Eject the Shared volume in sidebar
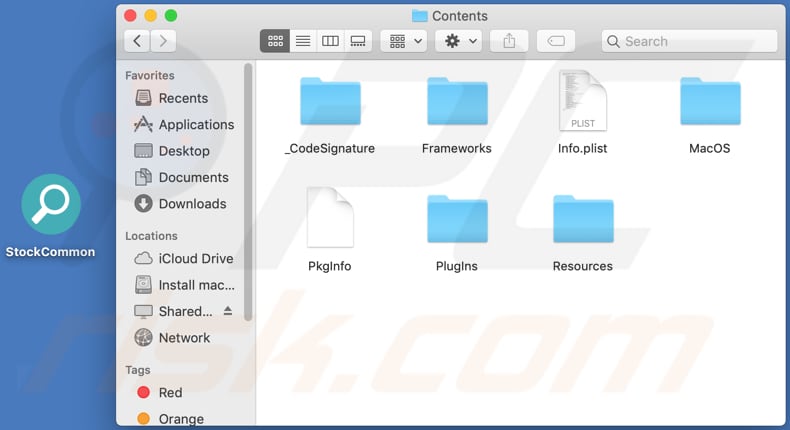 coord(227,311)
